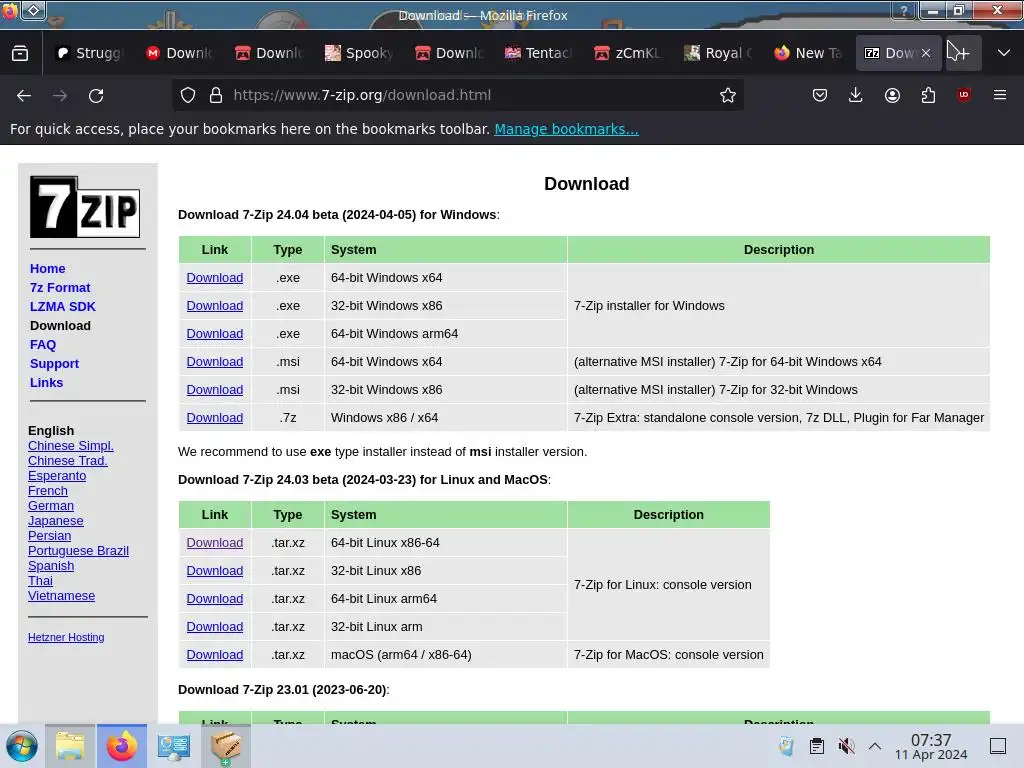Click the 7-Zip logo image

[85, 207]
